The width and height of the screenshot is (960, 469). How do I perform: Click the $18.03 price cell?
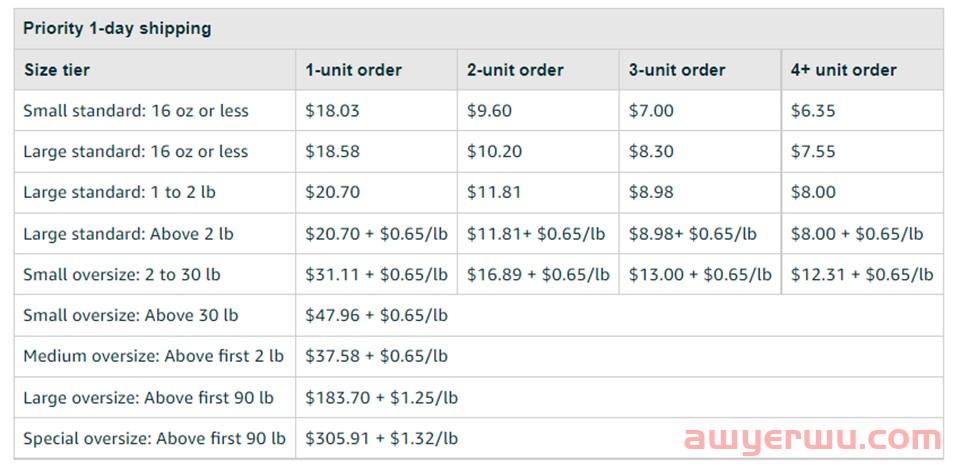pyautogui.click(x=332, y=111)
